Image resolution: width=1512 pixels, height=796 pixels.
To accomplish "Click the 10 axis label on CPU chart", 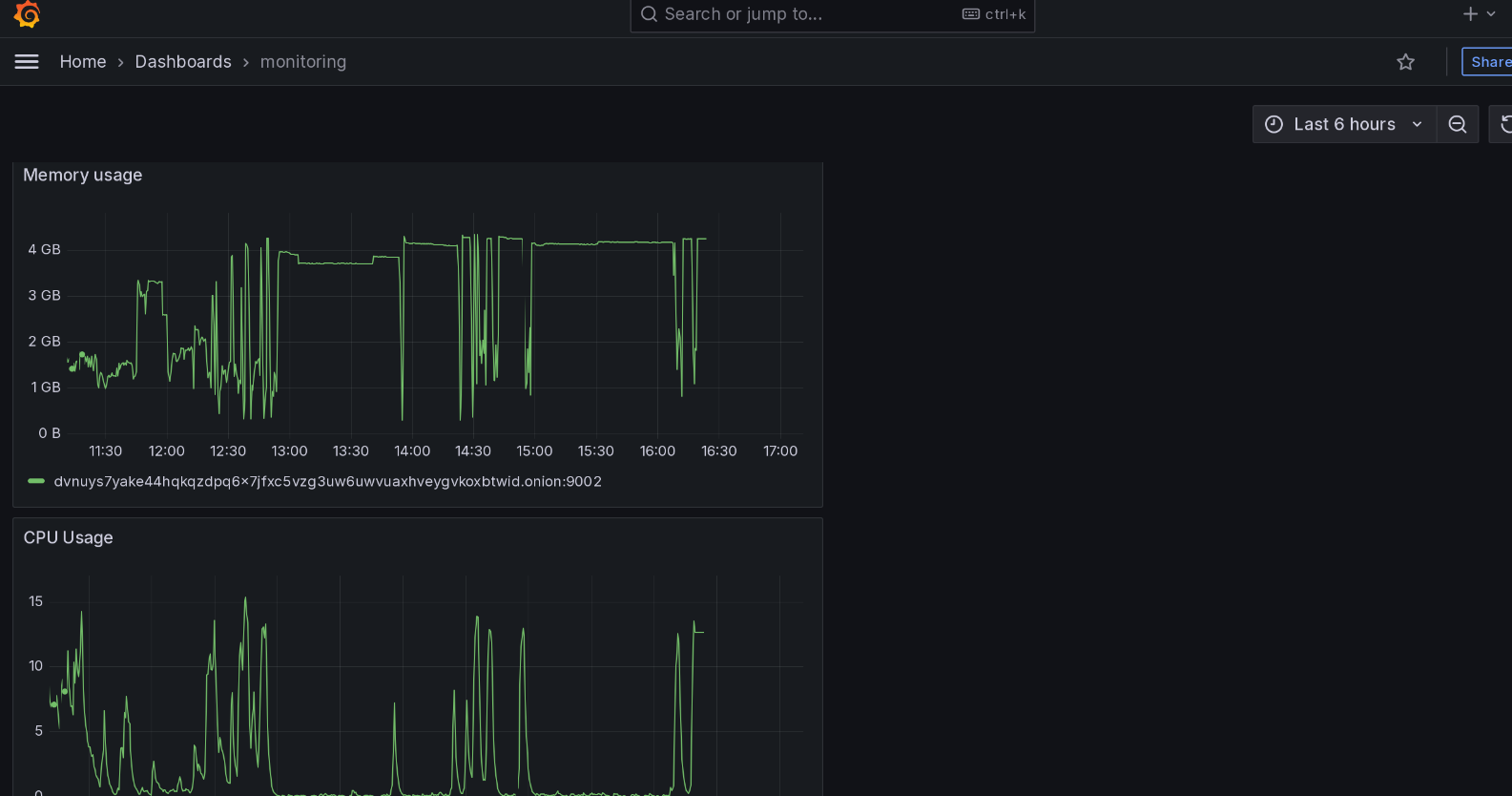I will (36, 666).
